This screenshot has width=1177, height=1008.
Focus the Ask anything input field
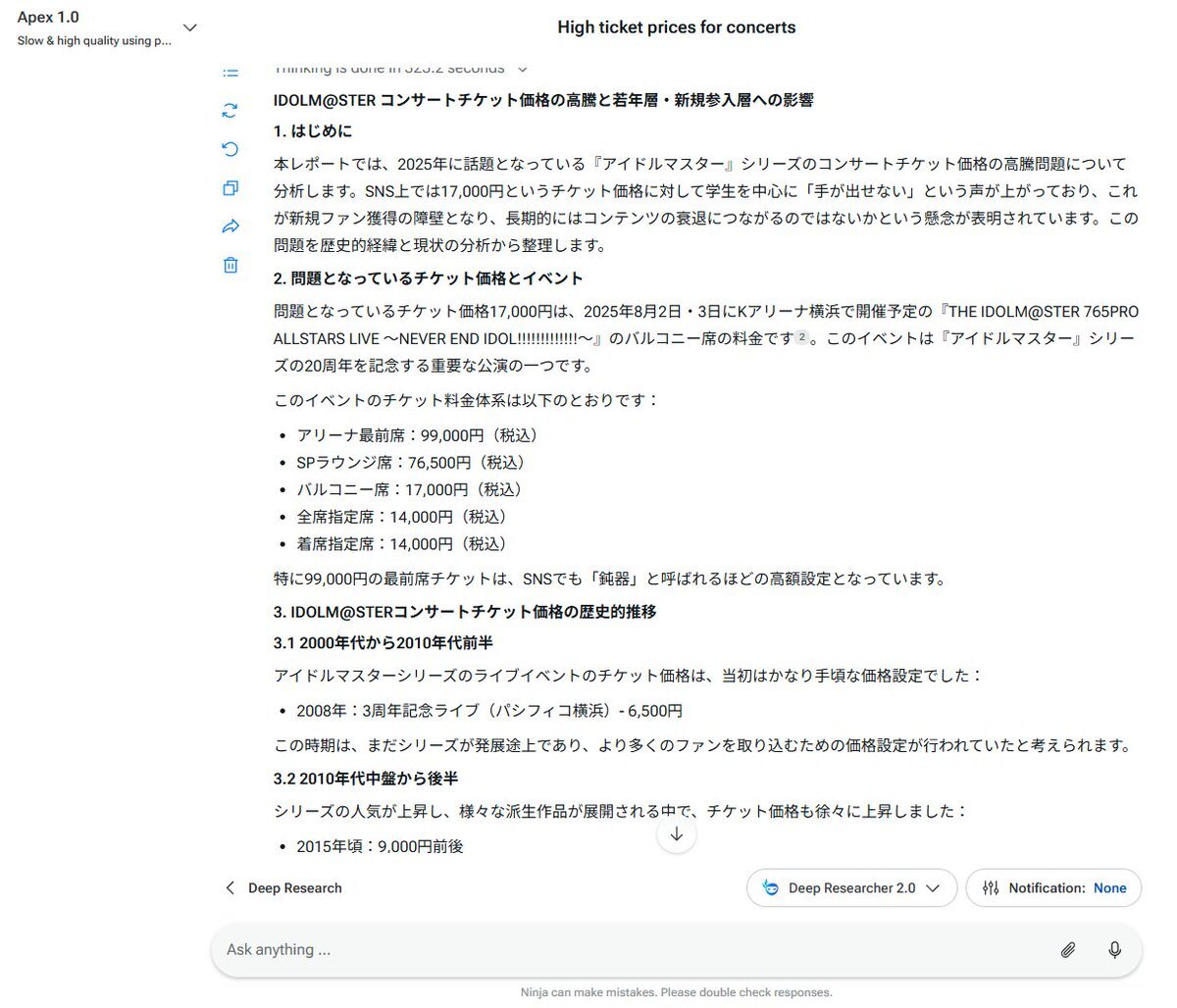677,949
